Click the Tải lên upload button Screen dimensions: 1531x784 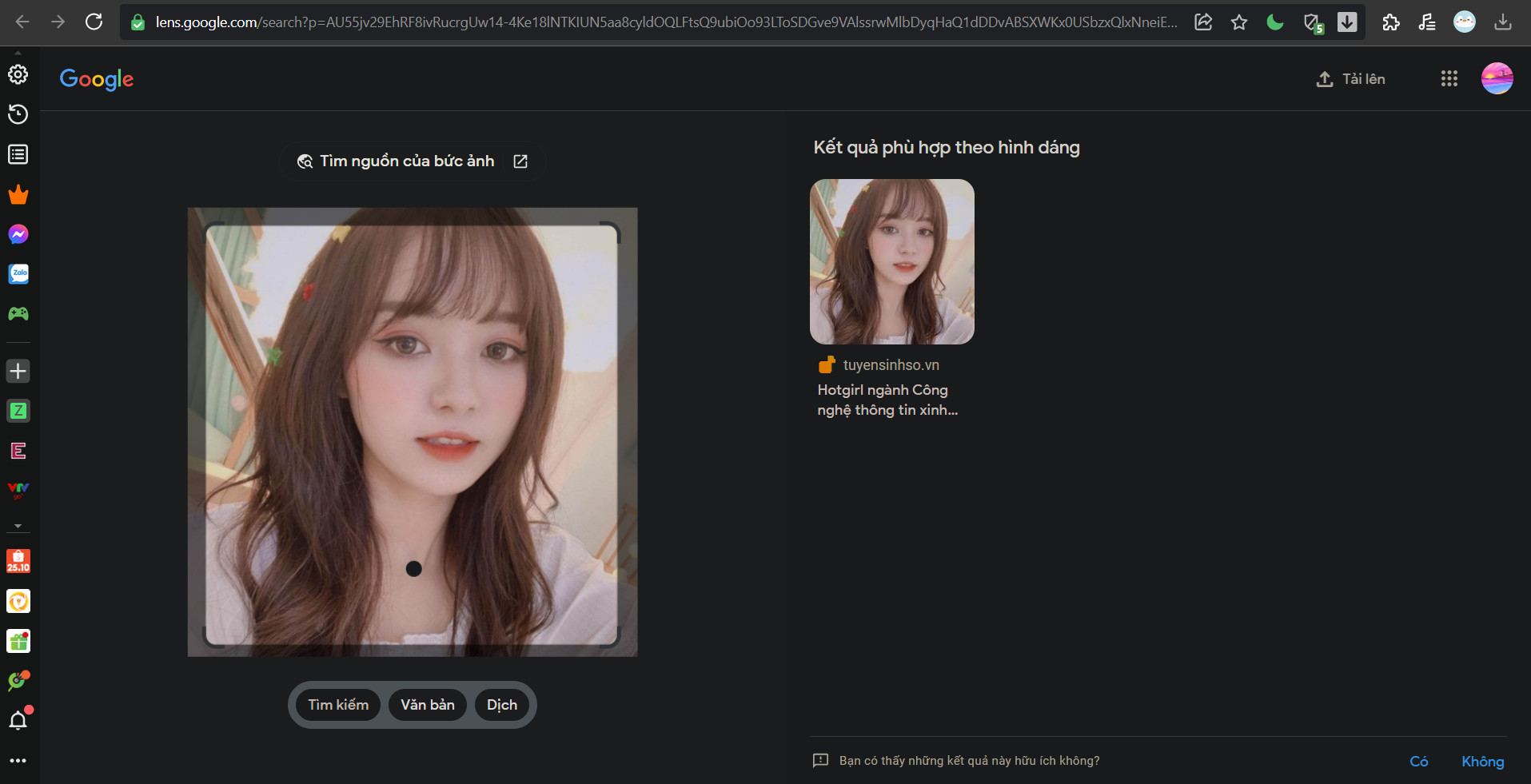tap(1350, 79)
